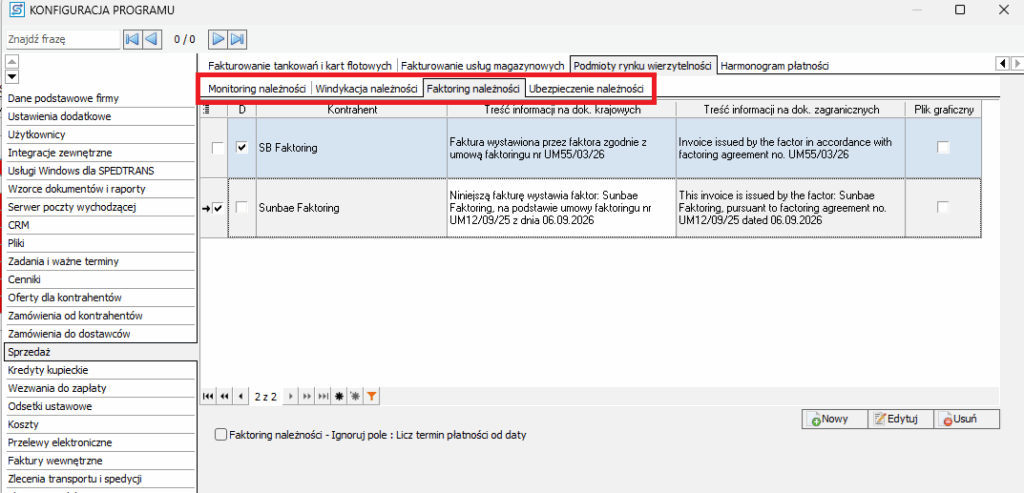Jump back a page in grid navigator
Viewport: 1024px width, 493px height.
(225, 396)
